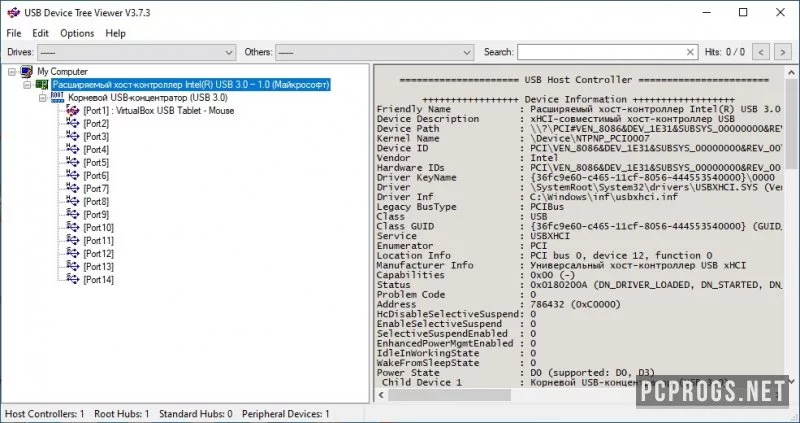Click the ROOT hub icon
The width and height of the screenshot is (800, 423).
(57, 97)
